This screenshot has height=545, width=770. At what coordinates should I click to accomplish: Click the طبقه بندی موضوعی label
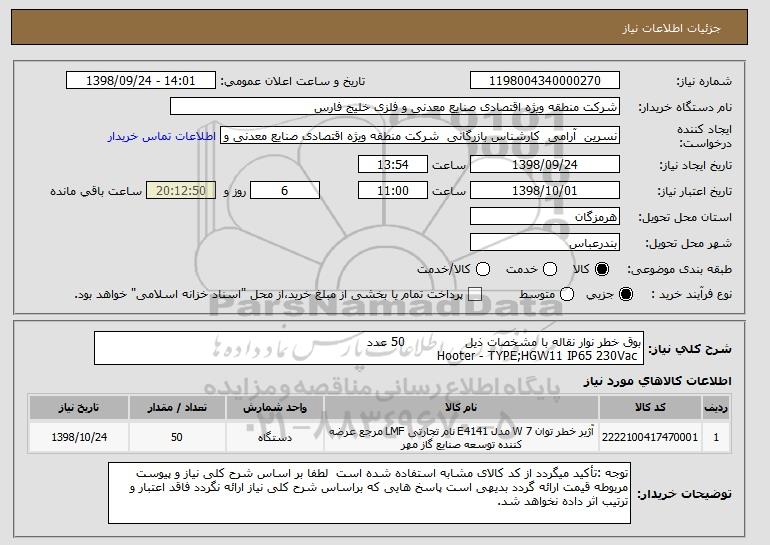(x=679, y=269)
